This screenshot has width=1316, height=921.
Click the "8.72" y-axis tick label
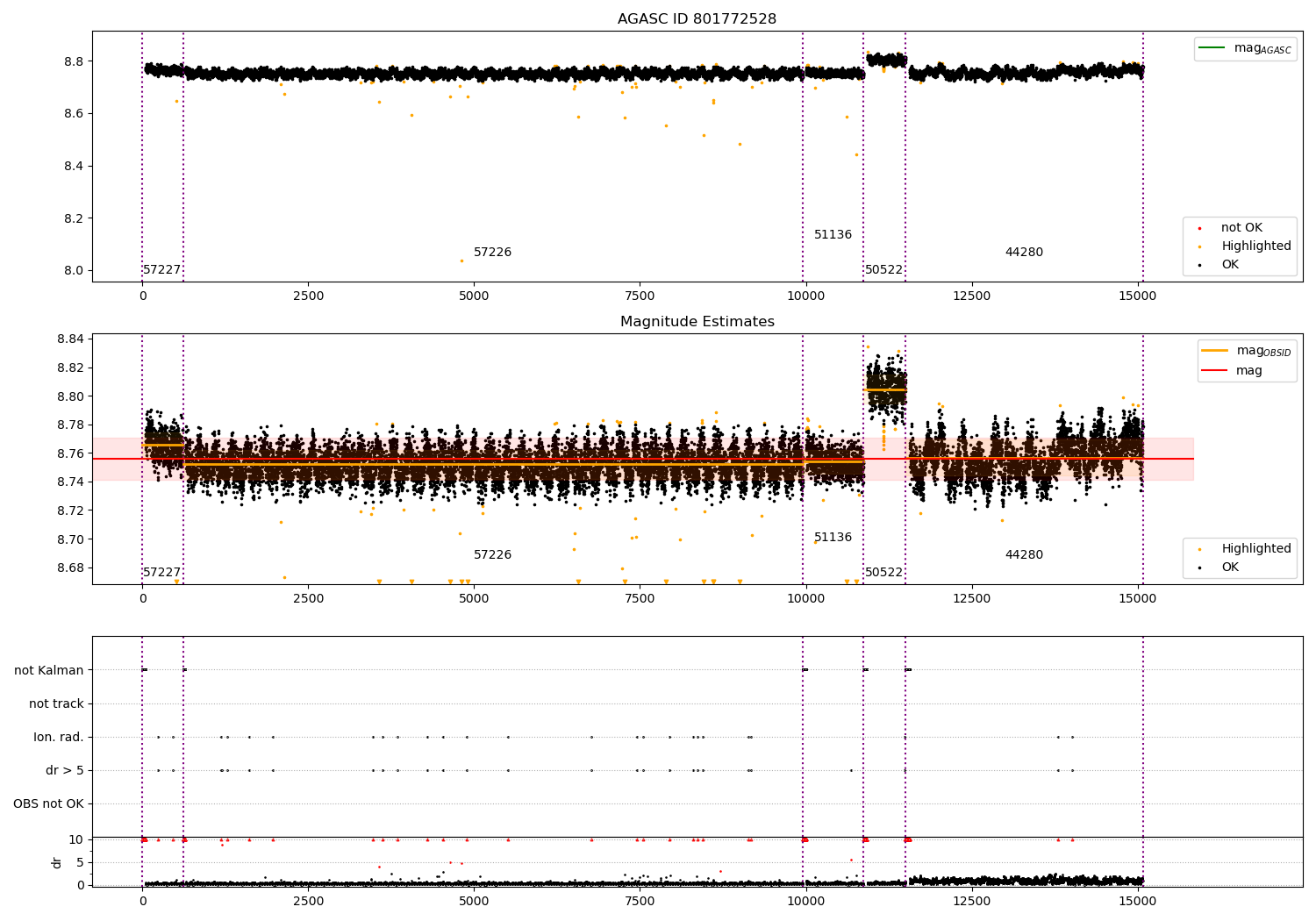[x=70, y=510]
